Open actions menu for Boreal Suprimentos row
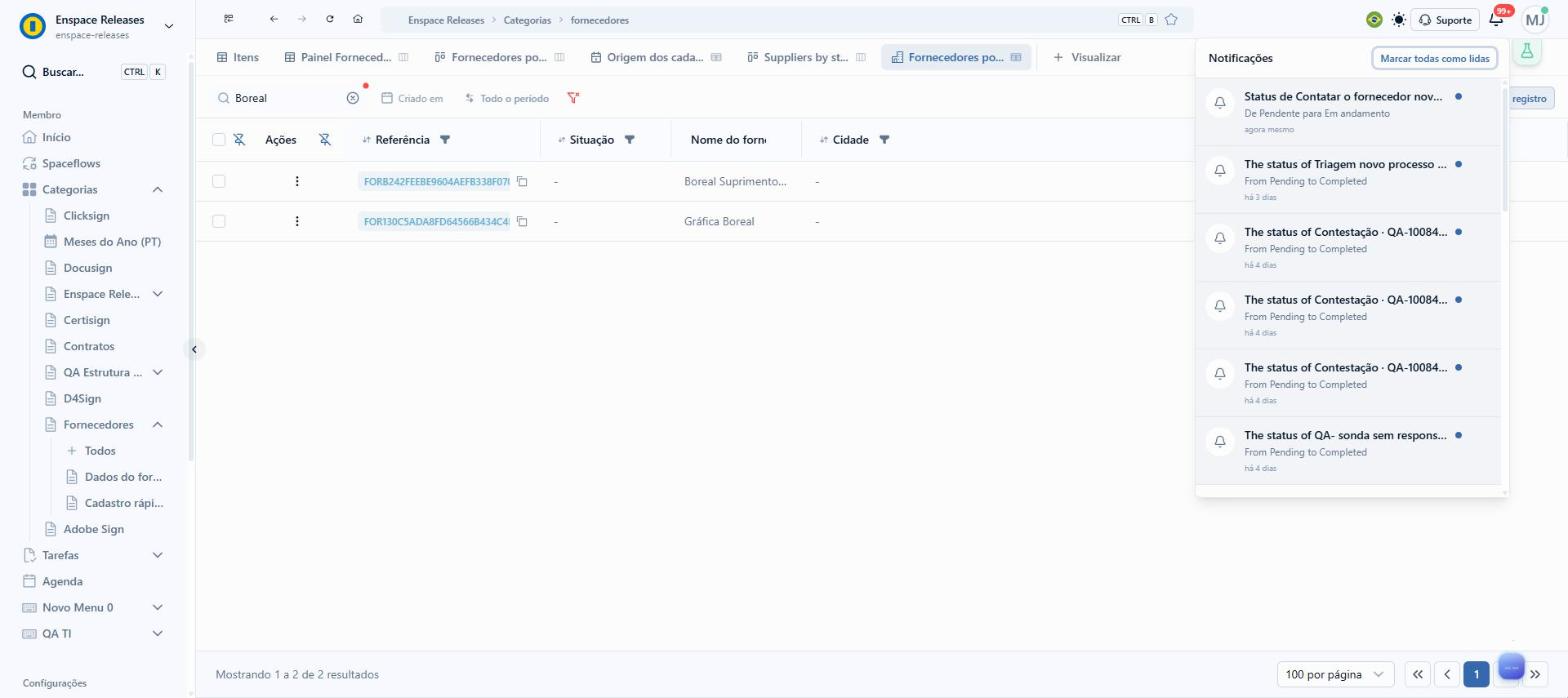Image resolution: width=1568 pixels, height=698 pixels. pos(297,181)
